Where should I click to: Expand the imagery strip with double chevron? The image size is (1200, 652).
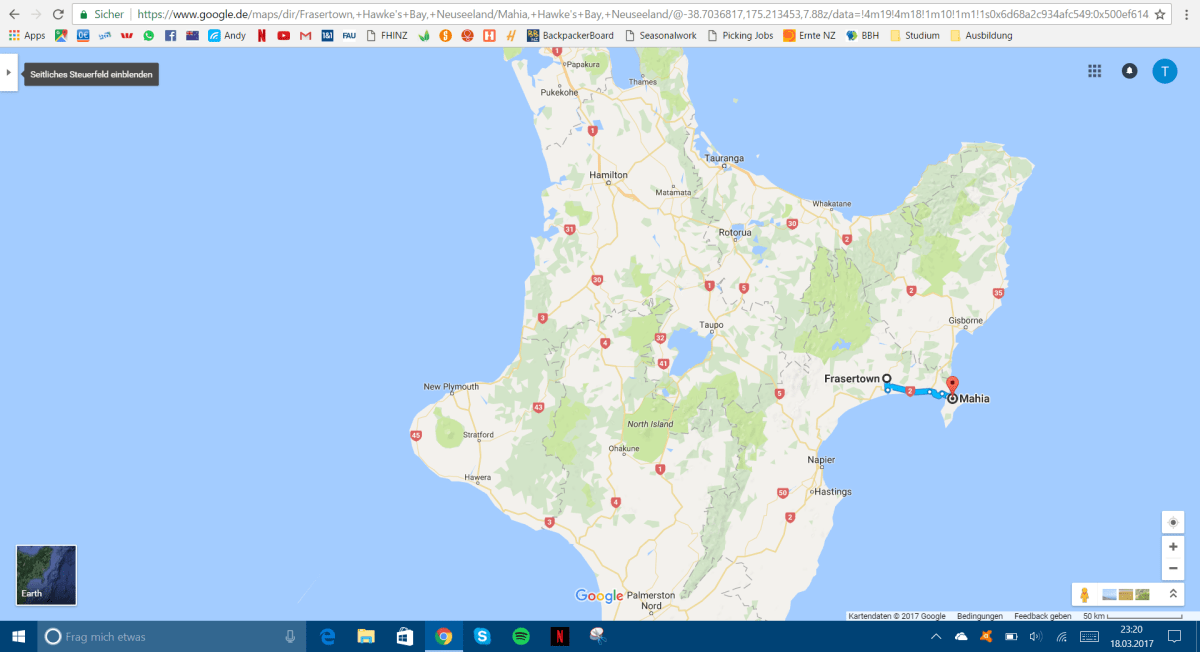tap(1173, 594)
